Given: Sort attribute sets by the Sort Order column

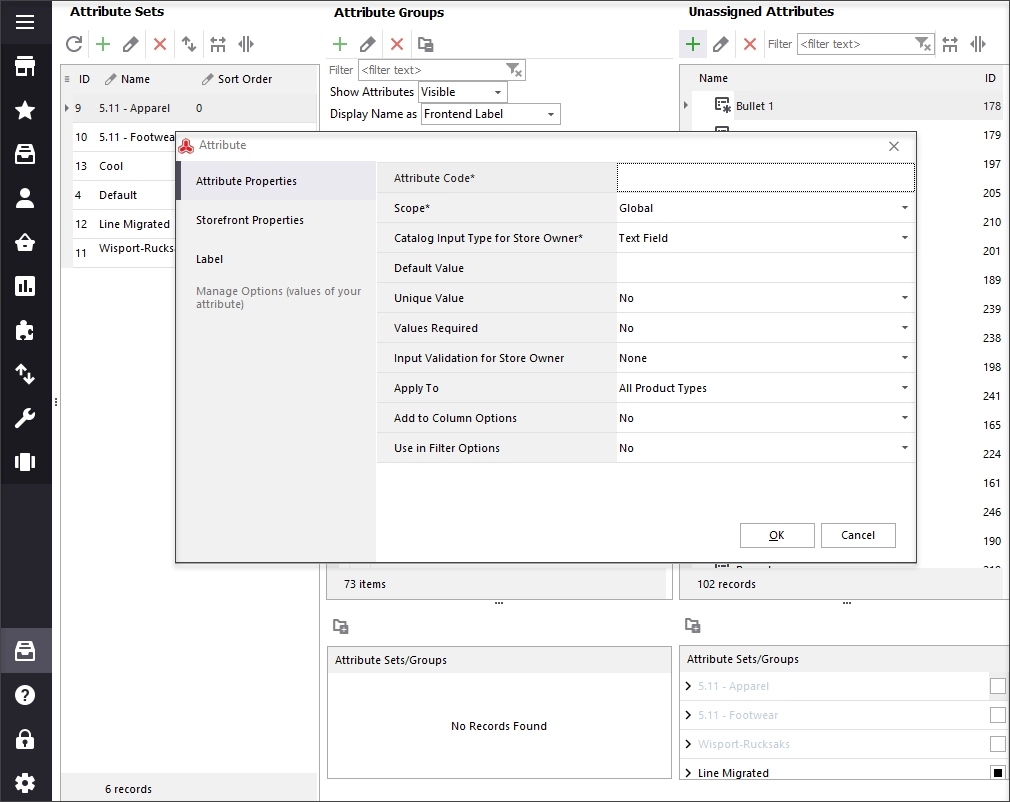Looking at the screenshot, I should 245,79.
